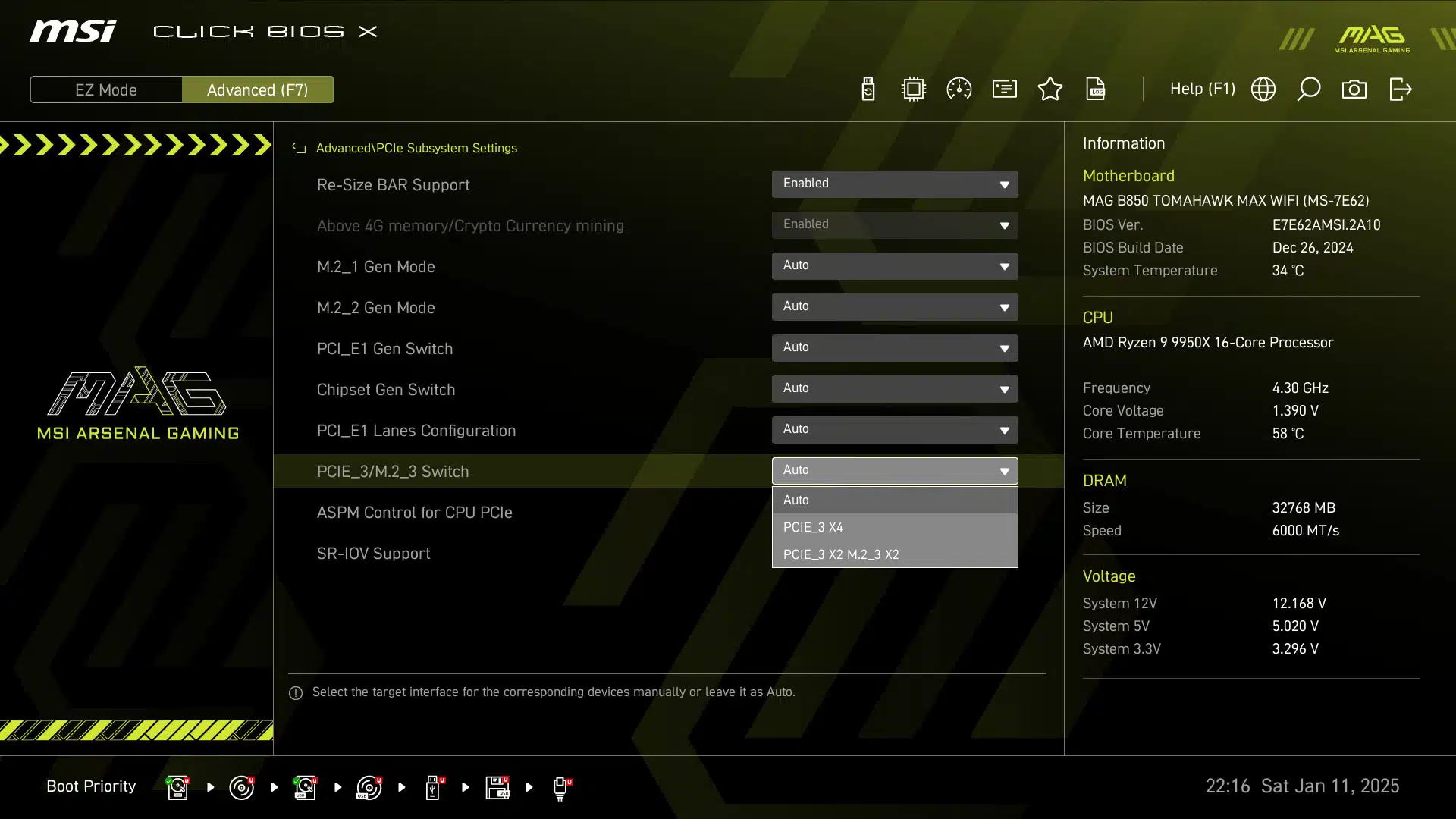Select ASPM Control for CPU PCIe row

coord(415,513)
